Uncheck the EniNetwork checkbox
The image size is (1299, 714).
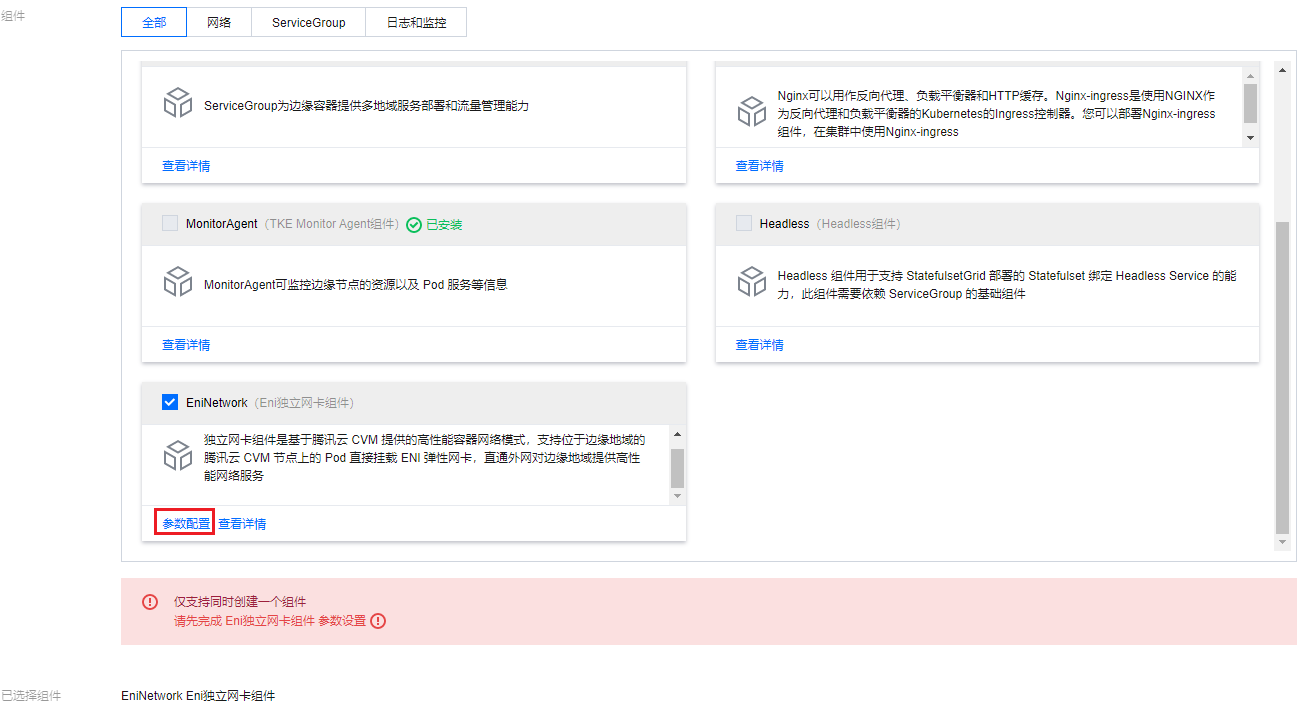click(170, 402)
